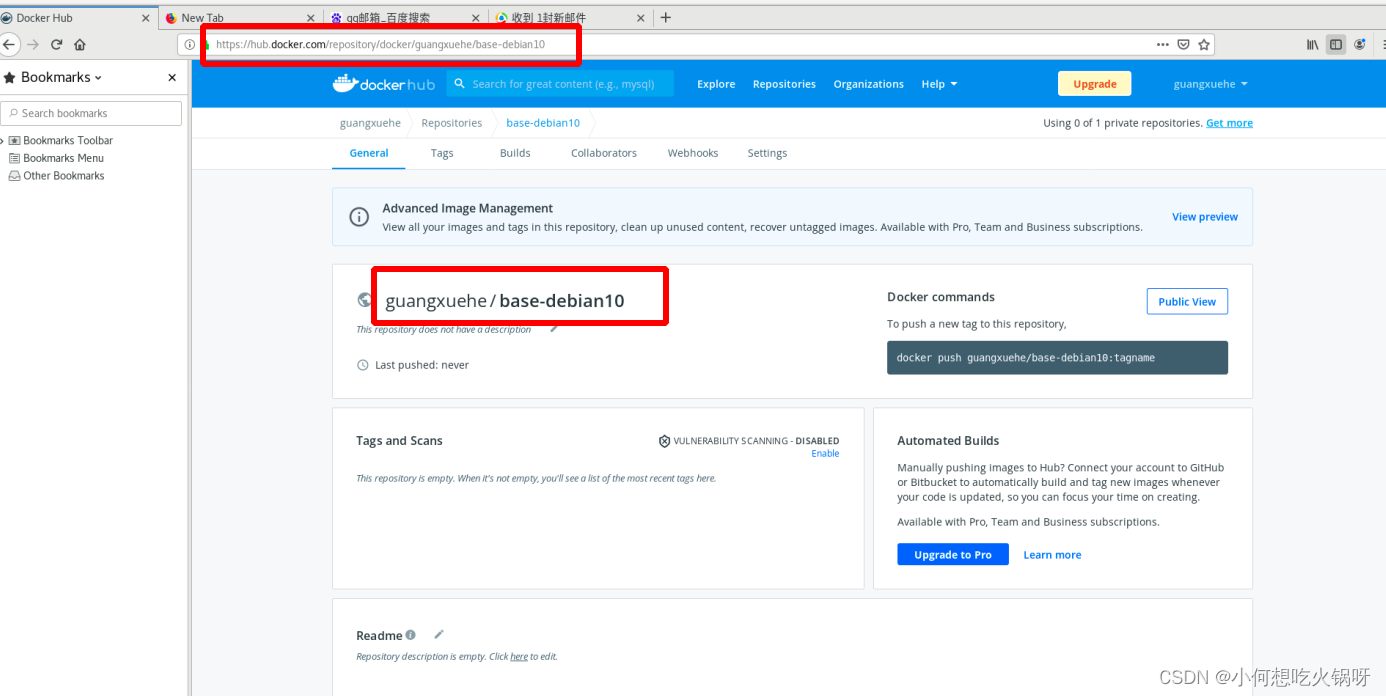Click the Advanced Image Management info icon
The image size is (1386, 696).
(x=359, y=217)
